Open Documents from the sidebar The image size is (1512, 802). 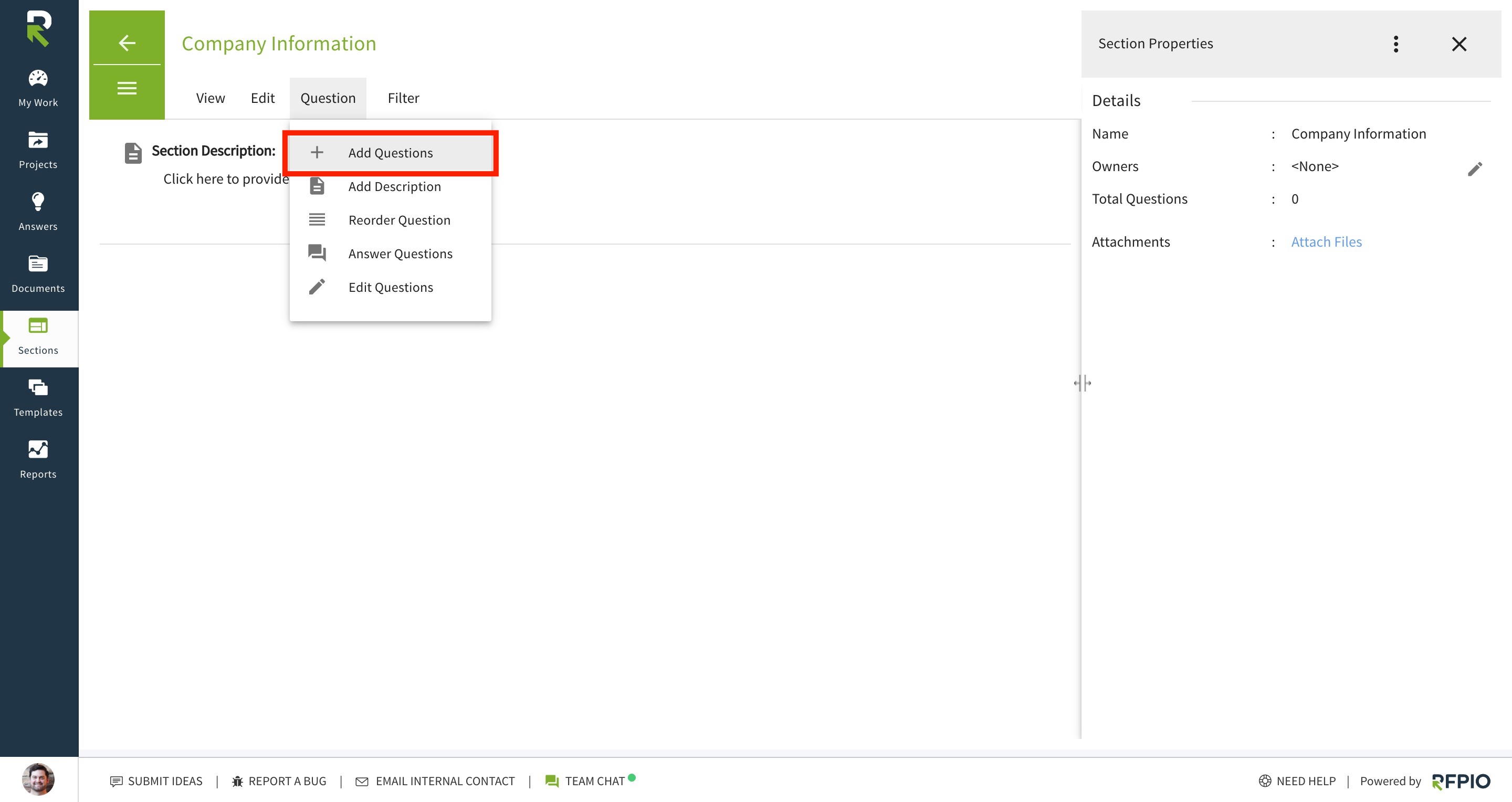[x=38, y=274]
